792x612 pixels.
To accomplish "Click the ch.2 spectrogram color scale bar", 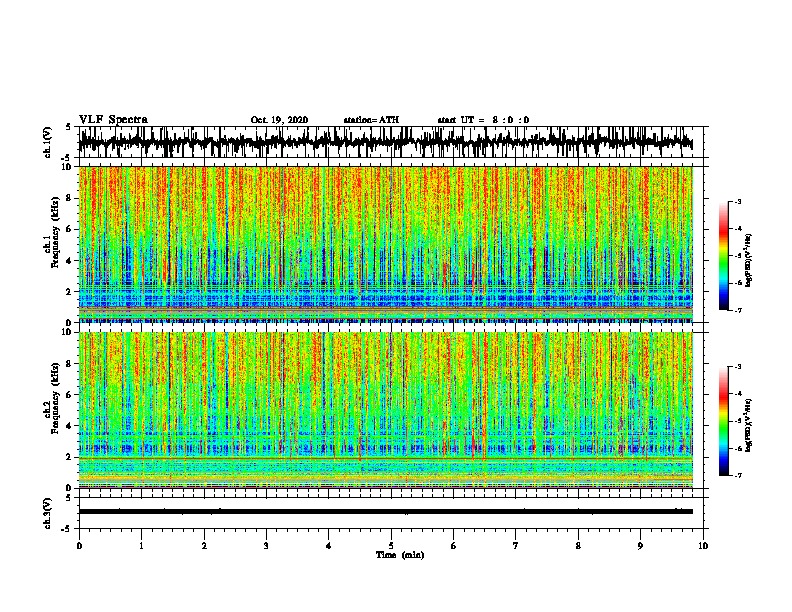I will point(723,421).
